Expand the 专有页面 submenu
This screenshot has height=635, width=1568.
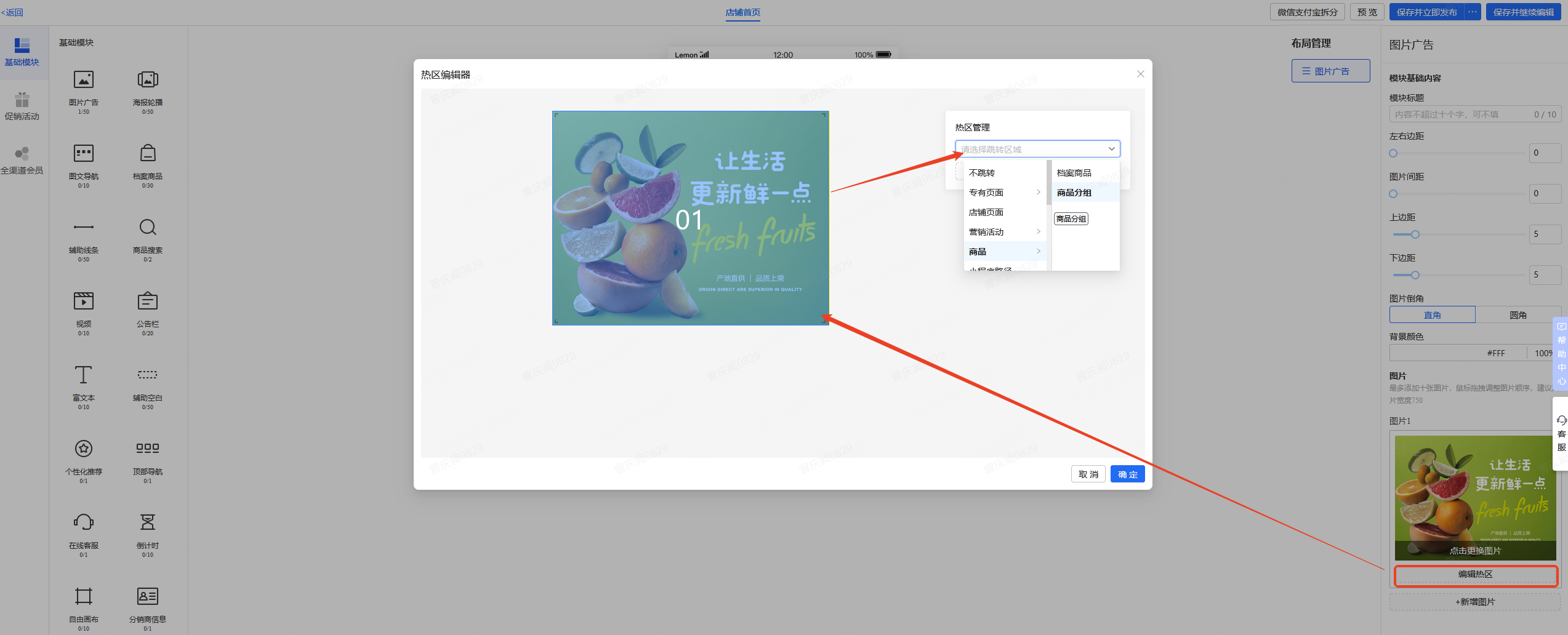[1005, 193]
